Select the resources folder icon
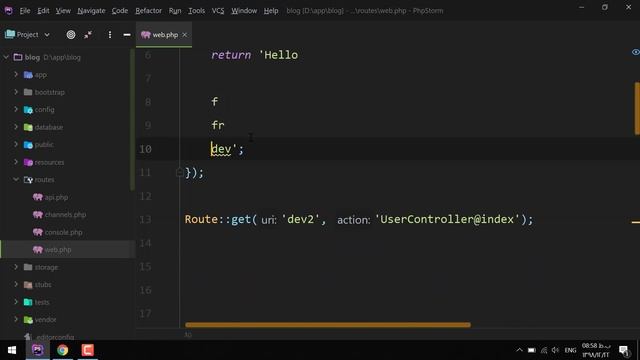 pyautogui.click(x=28, y=162)
